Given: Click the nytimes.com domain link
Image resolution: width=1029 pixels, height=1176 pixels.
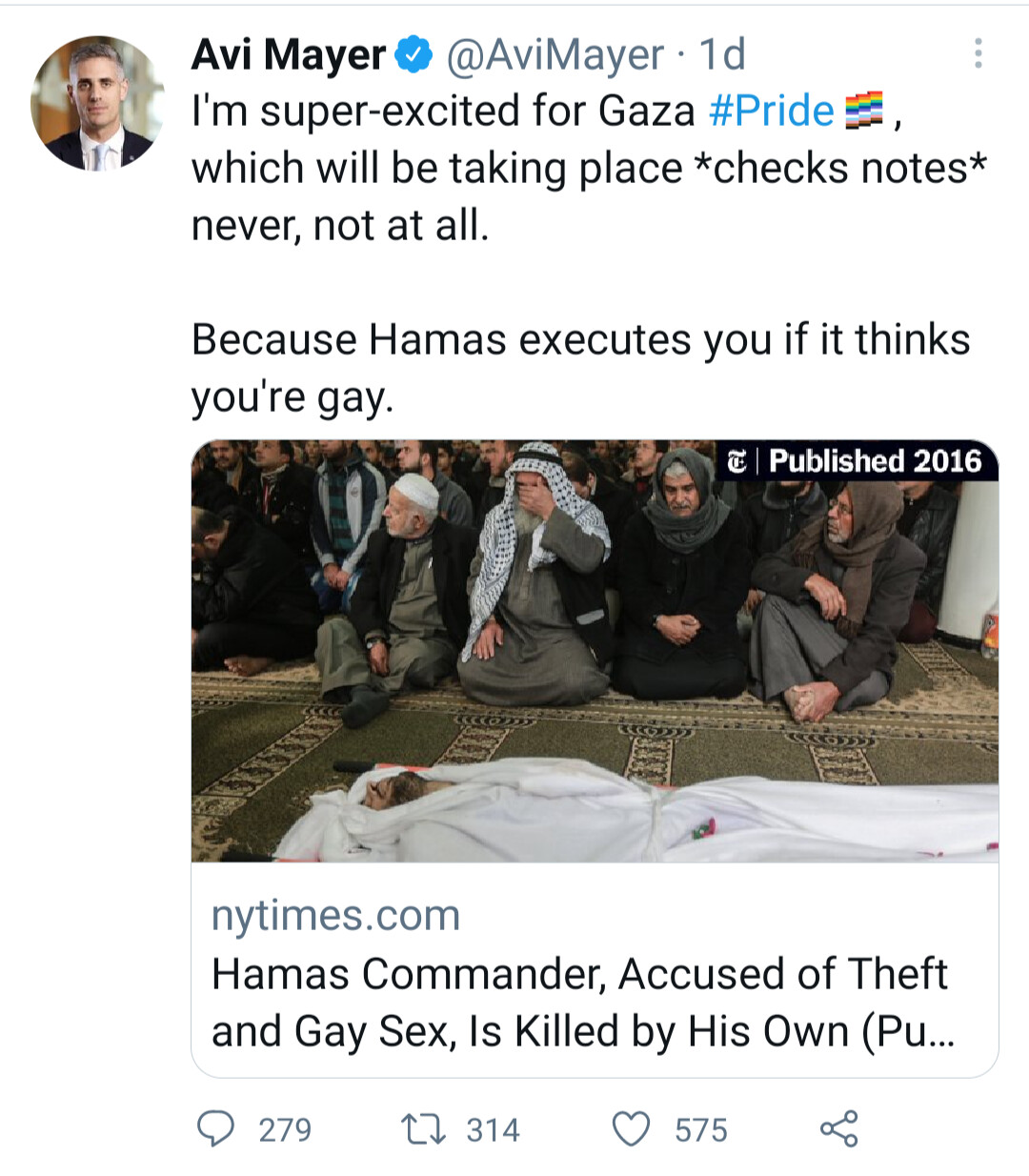Looking at the screenshot, I should [x=335, y=916].
